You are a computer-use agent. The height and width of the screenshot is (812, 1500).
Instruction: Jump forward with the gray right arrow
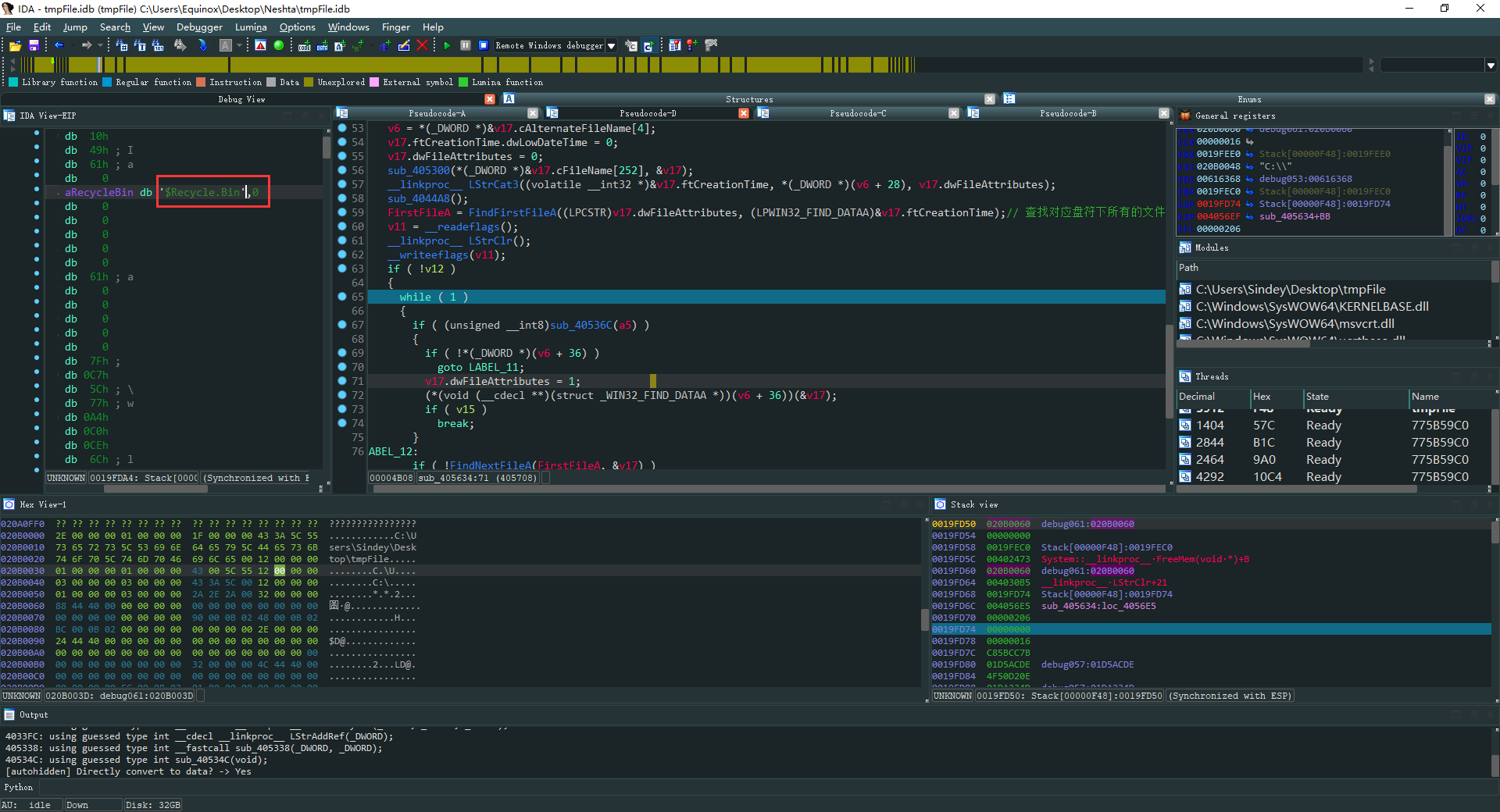coord(87,45)
